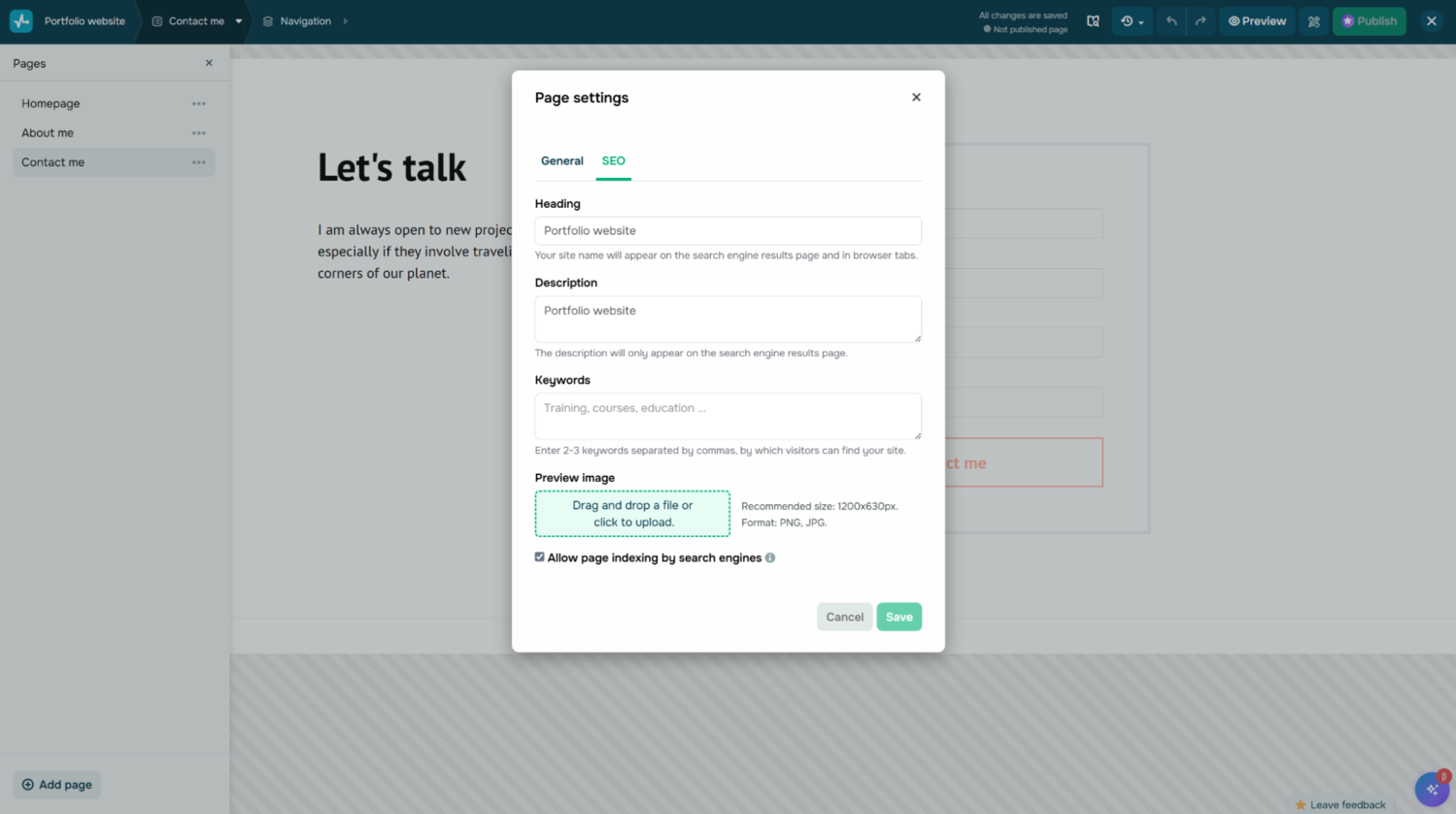Expand the Contact me page dropdown
Screen dimensions: 1456x814
pyautogui.click(x=238, y=21)
